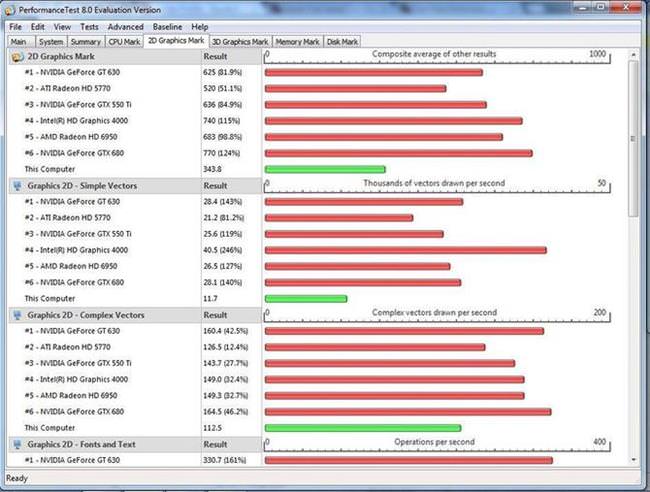Switch to the 3D Graphics Mark tab
Viewport: 650px width, 492px height.
click(240, 42)
